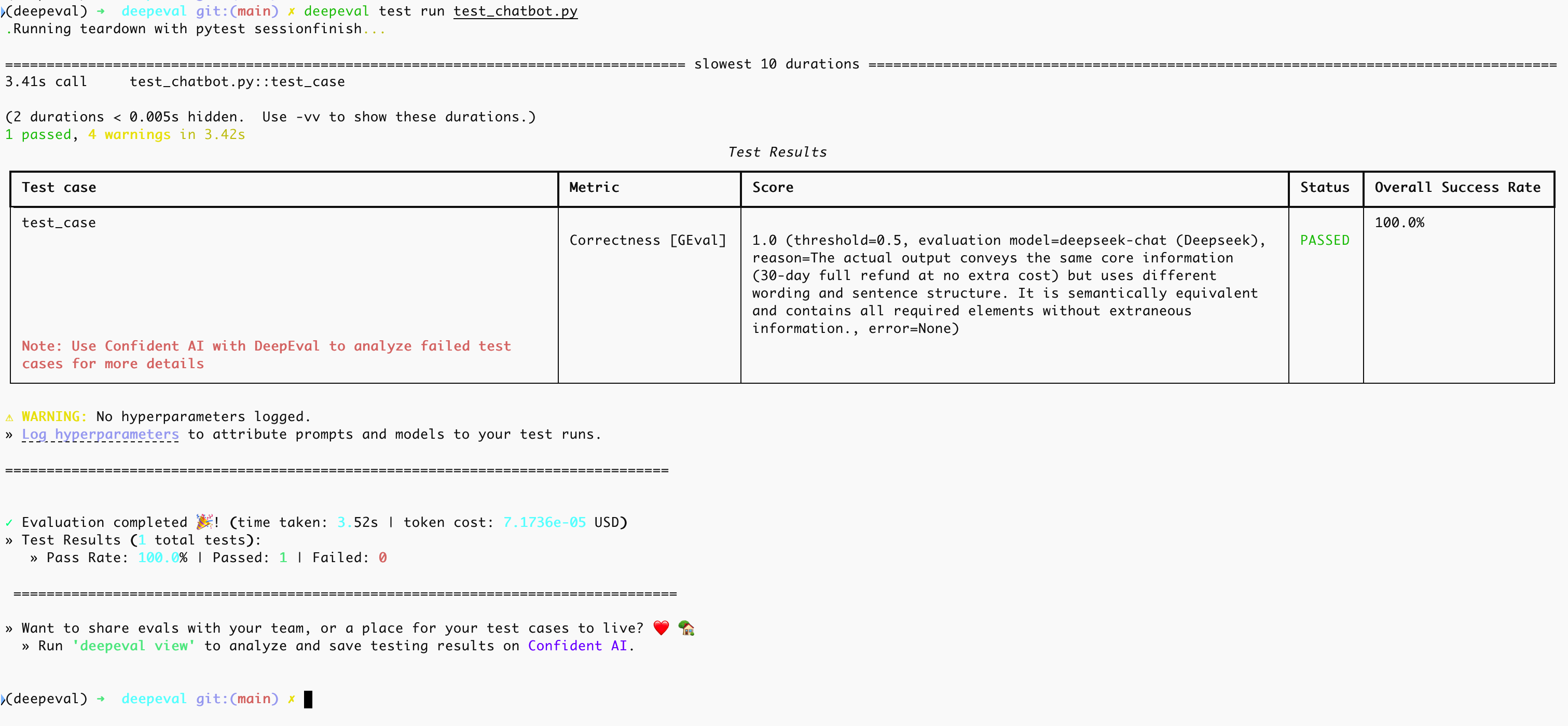This screenshot has width=1568, height=726.
Task: Click the red 'Note: Use Confident AI' message
Action: (x=267, y=355)
